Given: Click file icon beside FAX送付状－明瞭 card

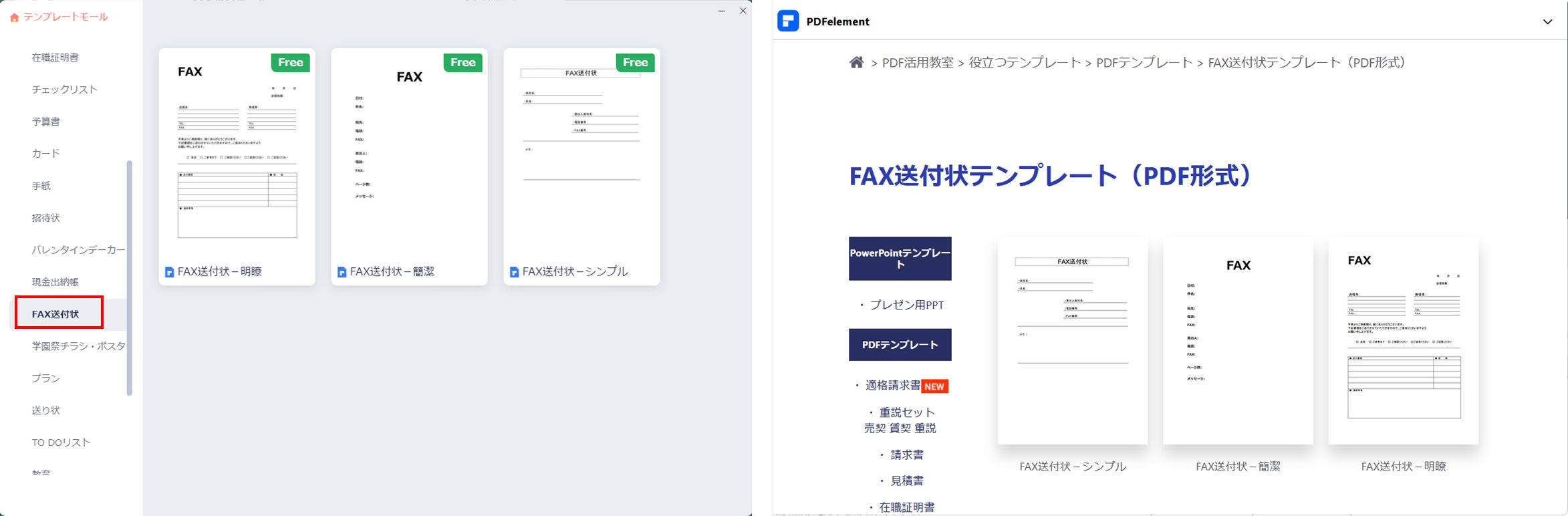Looking at the screenshot, I should [170, 272].
